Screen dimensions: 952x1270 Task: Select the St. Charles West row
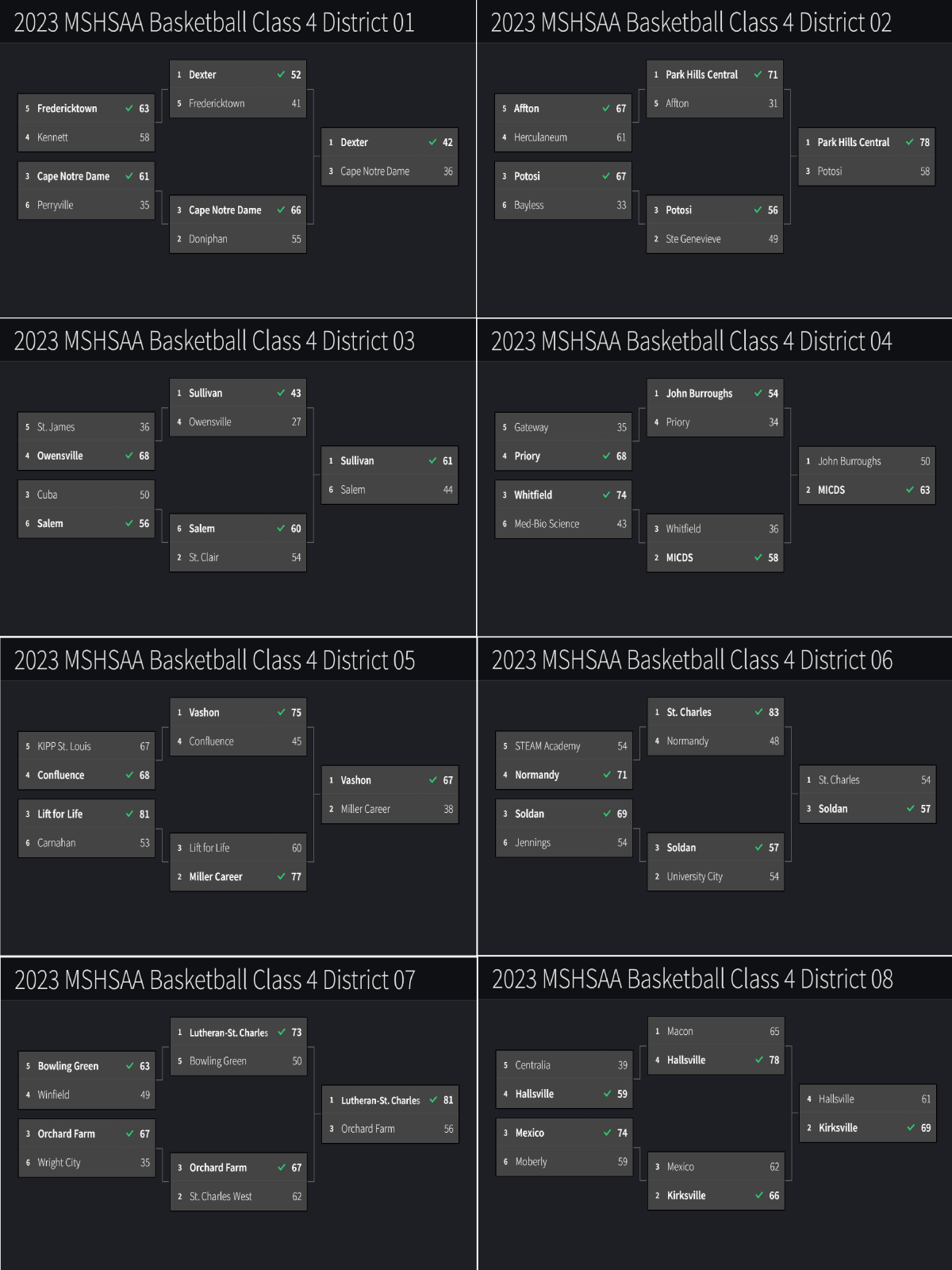click(238, 1196)
